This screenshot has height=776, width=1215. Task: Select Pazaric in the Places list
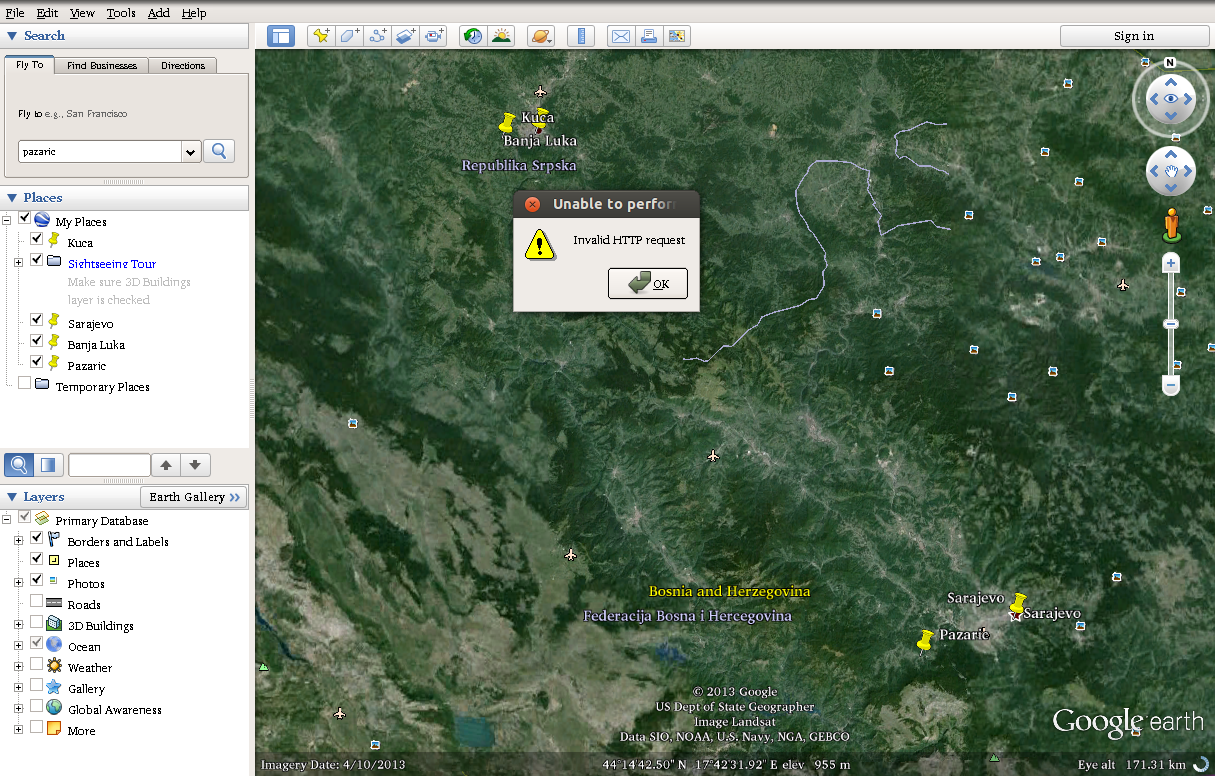(86, 365)
